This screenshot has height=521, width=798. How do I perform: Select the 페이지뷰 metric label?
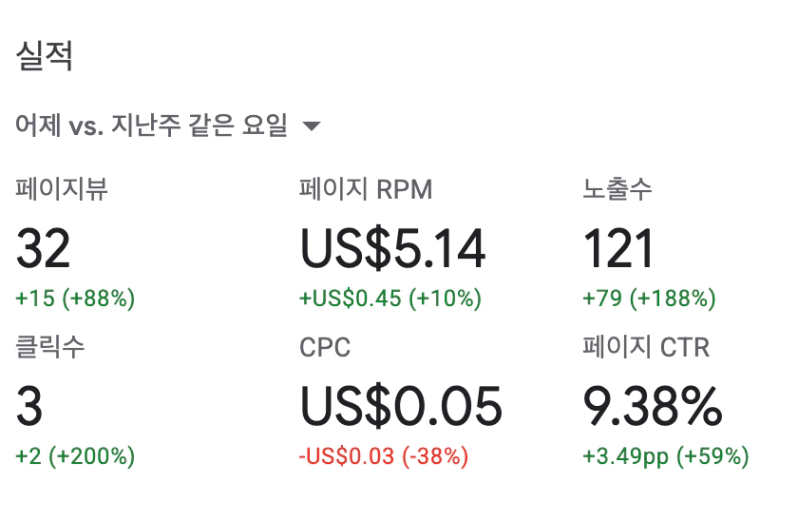62,189
